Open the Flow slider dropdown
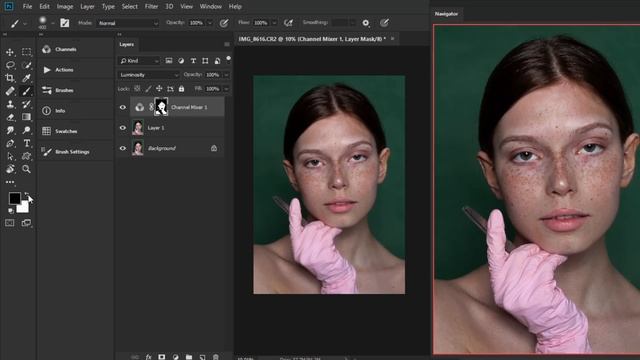640x360 pixels. [274, 23]
